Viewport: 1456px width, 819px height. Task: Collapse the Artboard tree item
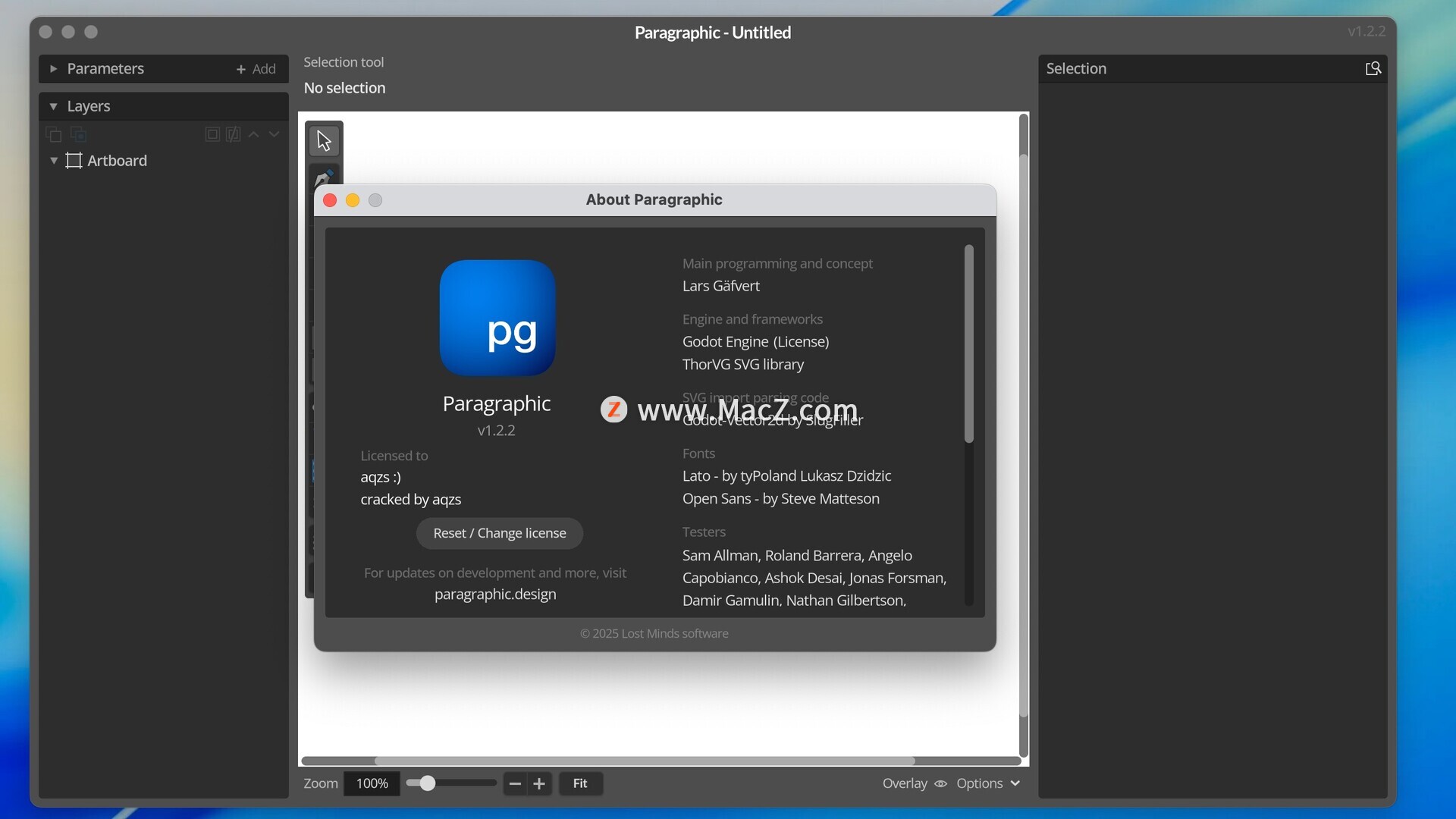53,161
